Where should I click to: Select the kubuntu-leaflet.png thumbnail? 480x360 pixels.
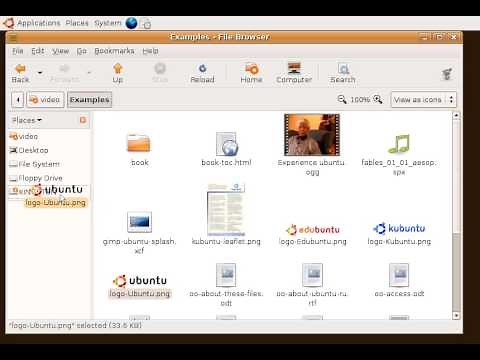pos(226,209)
